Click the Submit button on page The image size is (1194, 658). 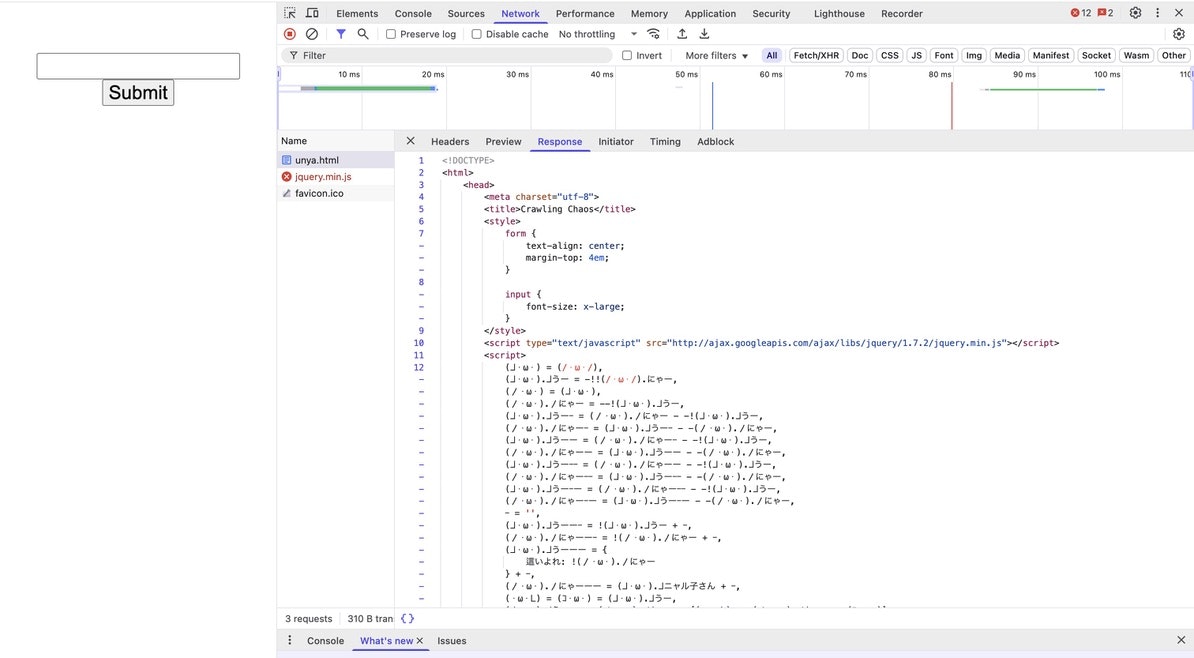[138, 93]
